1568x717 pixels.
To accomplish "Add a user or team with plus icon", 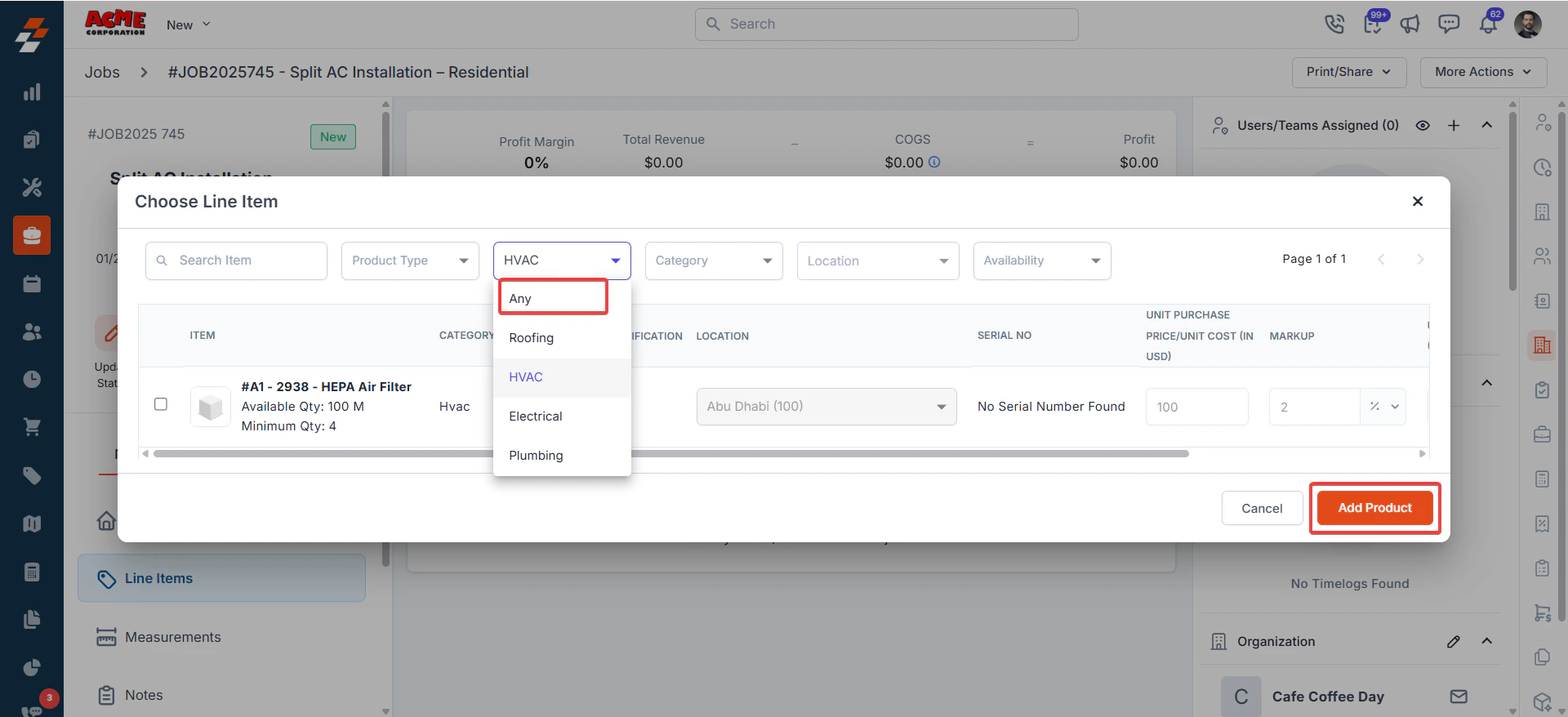I will click(x=1454, y=125).
